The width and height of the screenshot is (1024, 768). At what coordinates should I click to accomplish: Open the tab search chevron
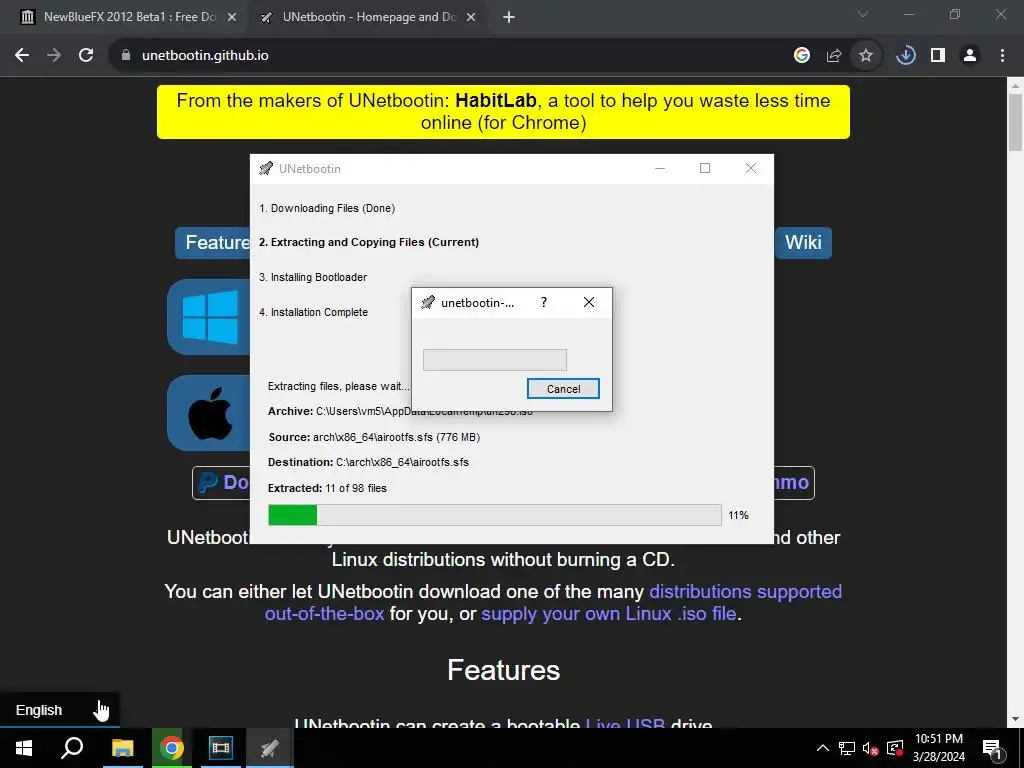click(x=863, y=14)
